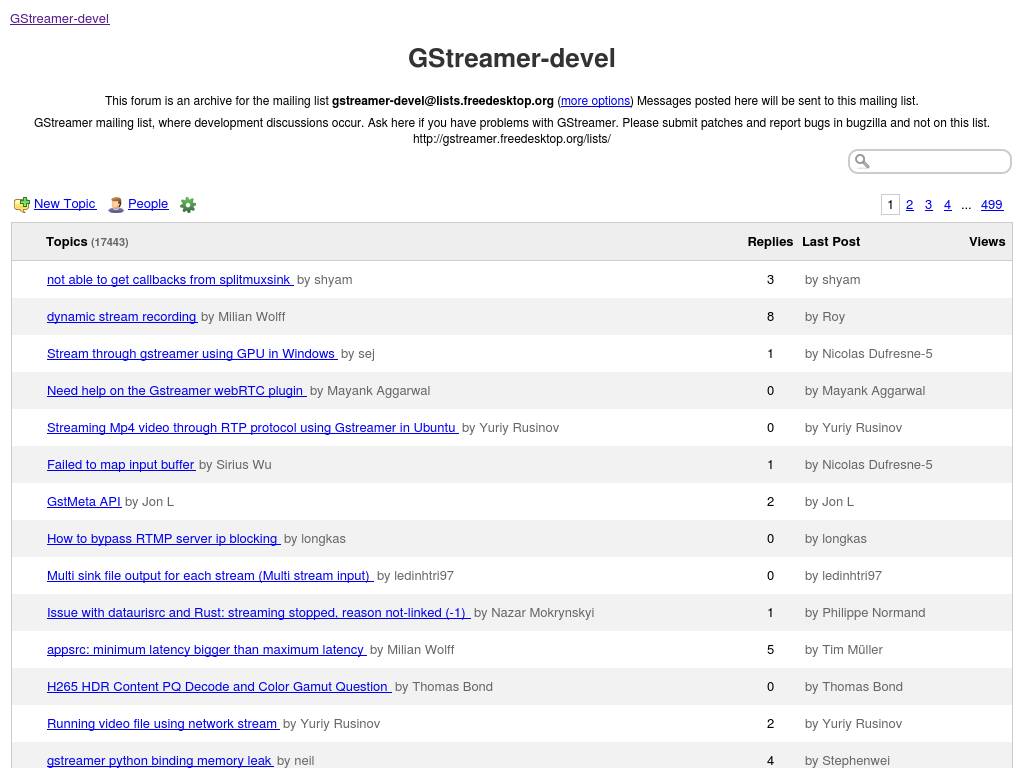Open the GStreamer-devel breadcrumb link

click(59, 18)
